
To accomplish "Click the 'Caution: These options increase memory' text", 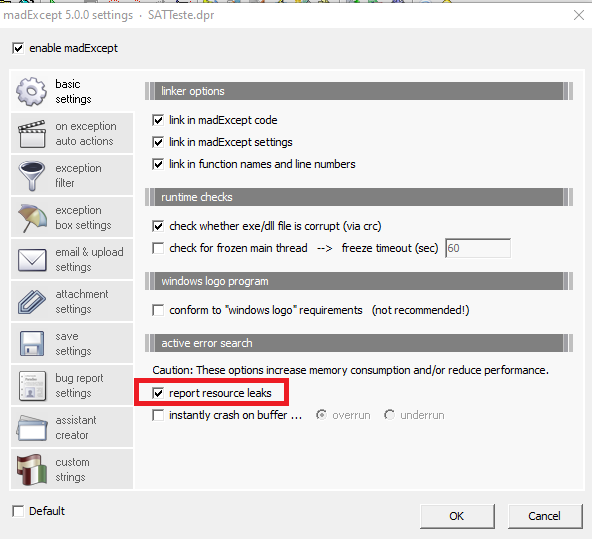I will pos(350,370).
